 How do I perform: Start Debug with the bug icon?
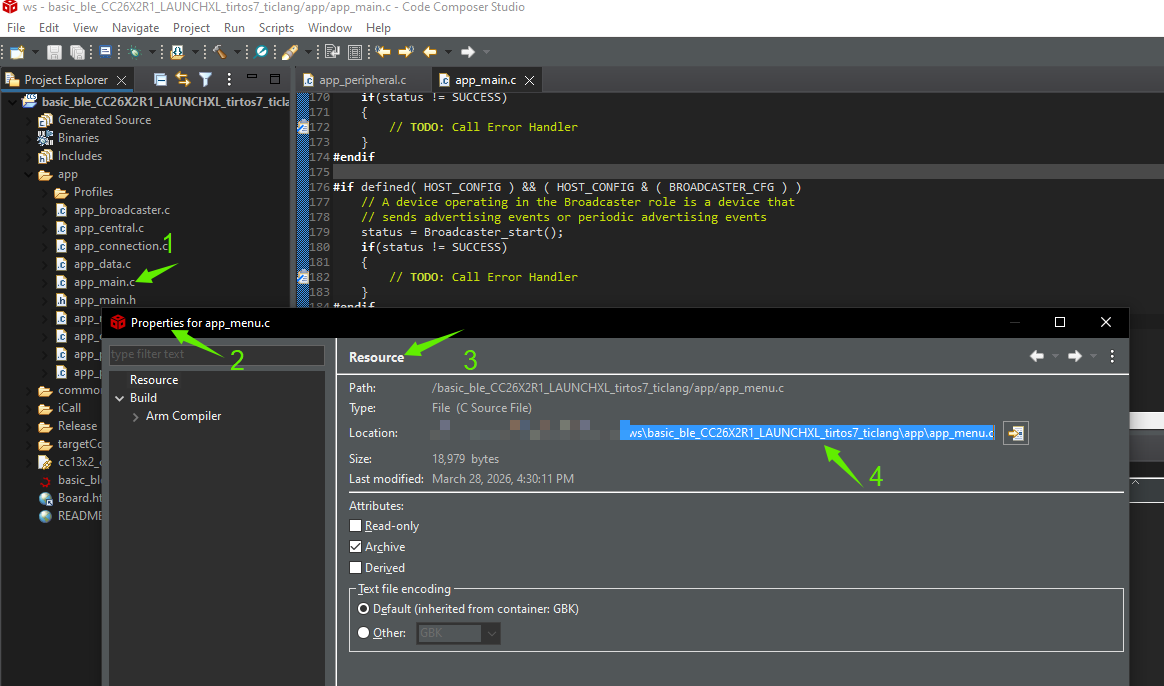(x=134, y=52)
